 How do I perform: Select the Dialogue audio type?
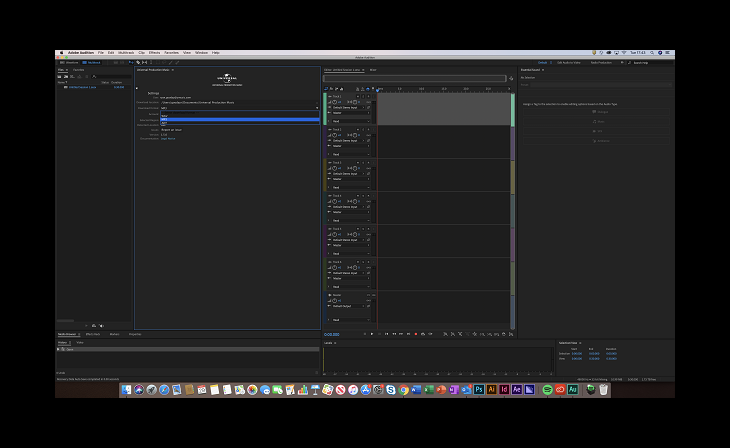pos(601,111)
